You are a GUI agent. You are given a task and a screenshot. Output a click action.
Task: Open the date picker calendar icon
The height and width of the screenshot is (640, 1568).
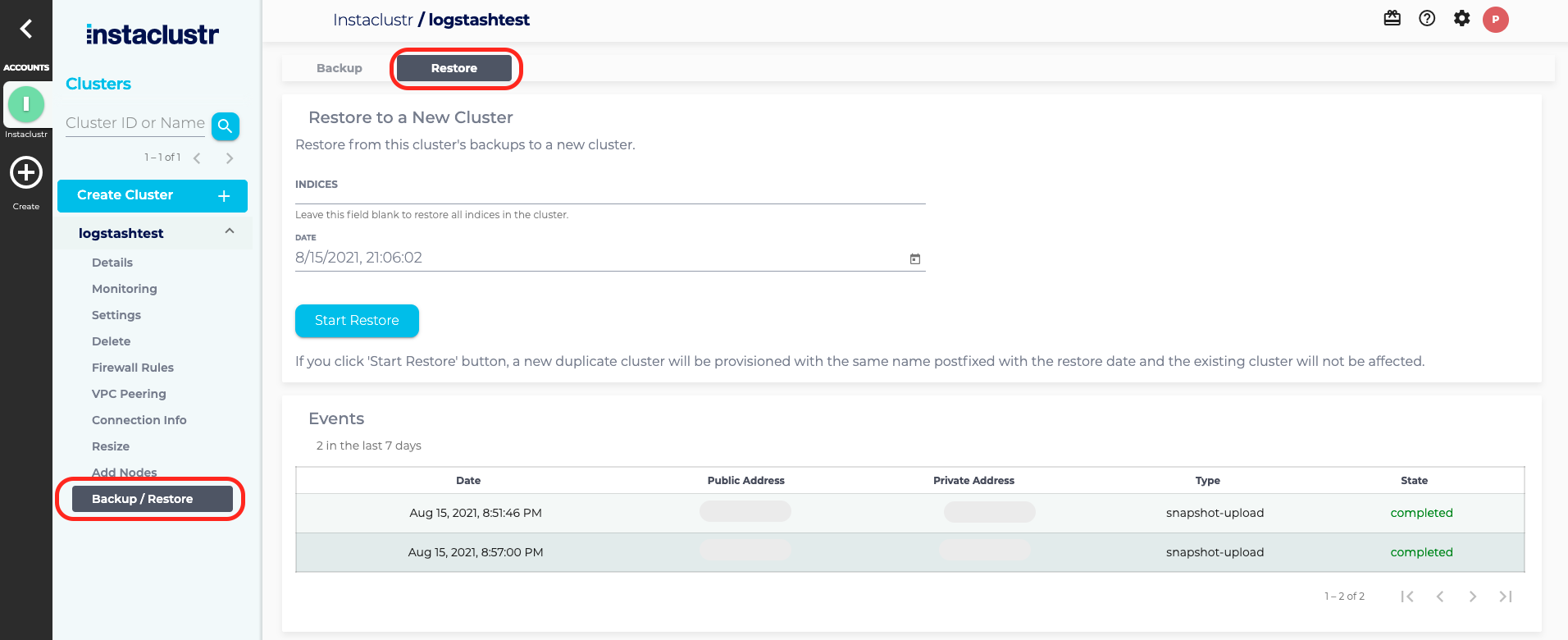(x=915, y=259)
